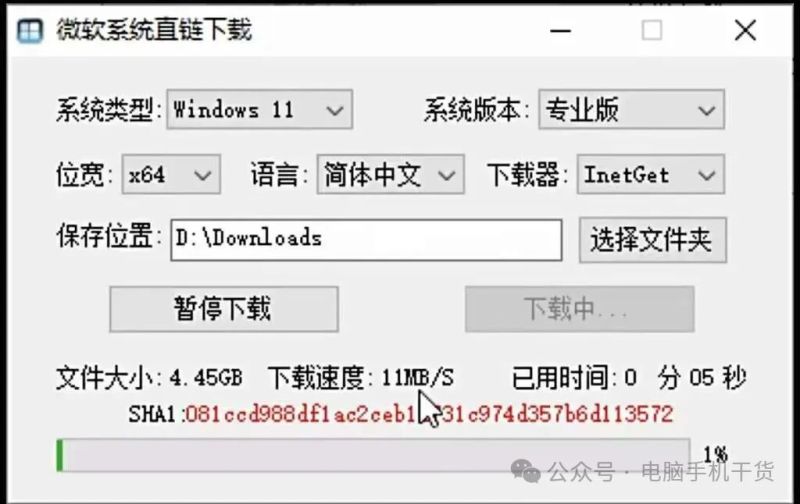Screen dimensions: 800x504
Task: Open the 系统类型 Windows 11 dropdown
Action: pos(260,110)
